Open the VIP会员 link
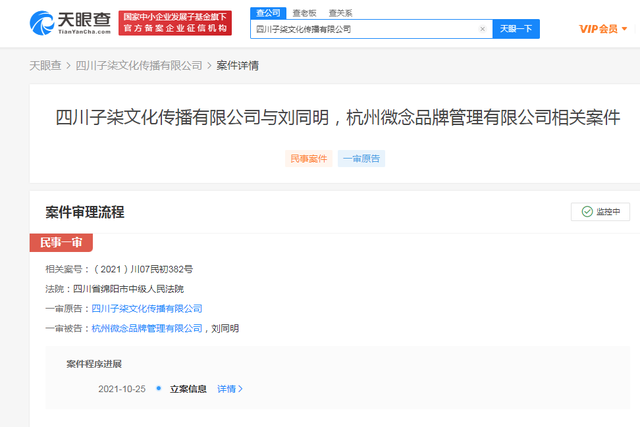640x427 pixels. pyautogui.click(x=600, y=29)
